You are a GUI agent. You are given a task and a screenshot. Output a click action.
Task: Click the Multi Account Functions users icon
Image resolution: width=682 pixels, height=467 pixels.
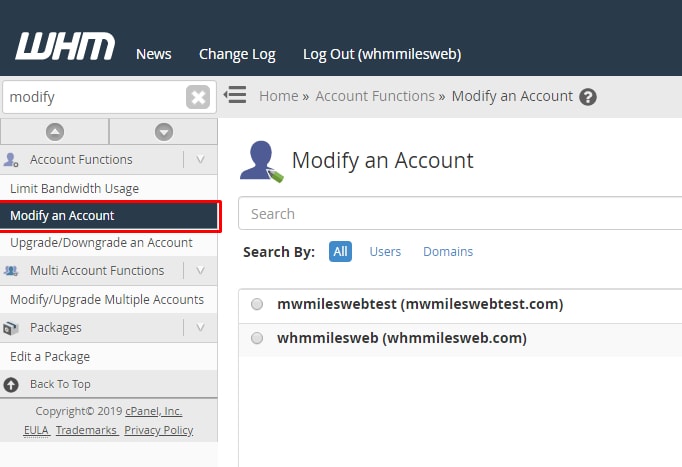pos(11,271)
